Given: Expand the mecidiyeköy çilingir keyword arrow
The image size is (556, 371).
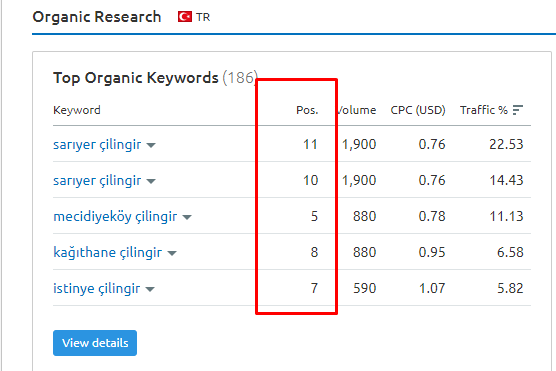Looking at the screenshot, I should (187, 217).
